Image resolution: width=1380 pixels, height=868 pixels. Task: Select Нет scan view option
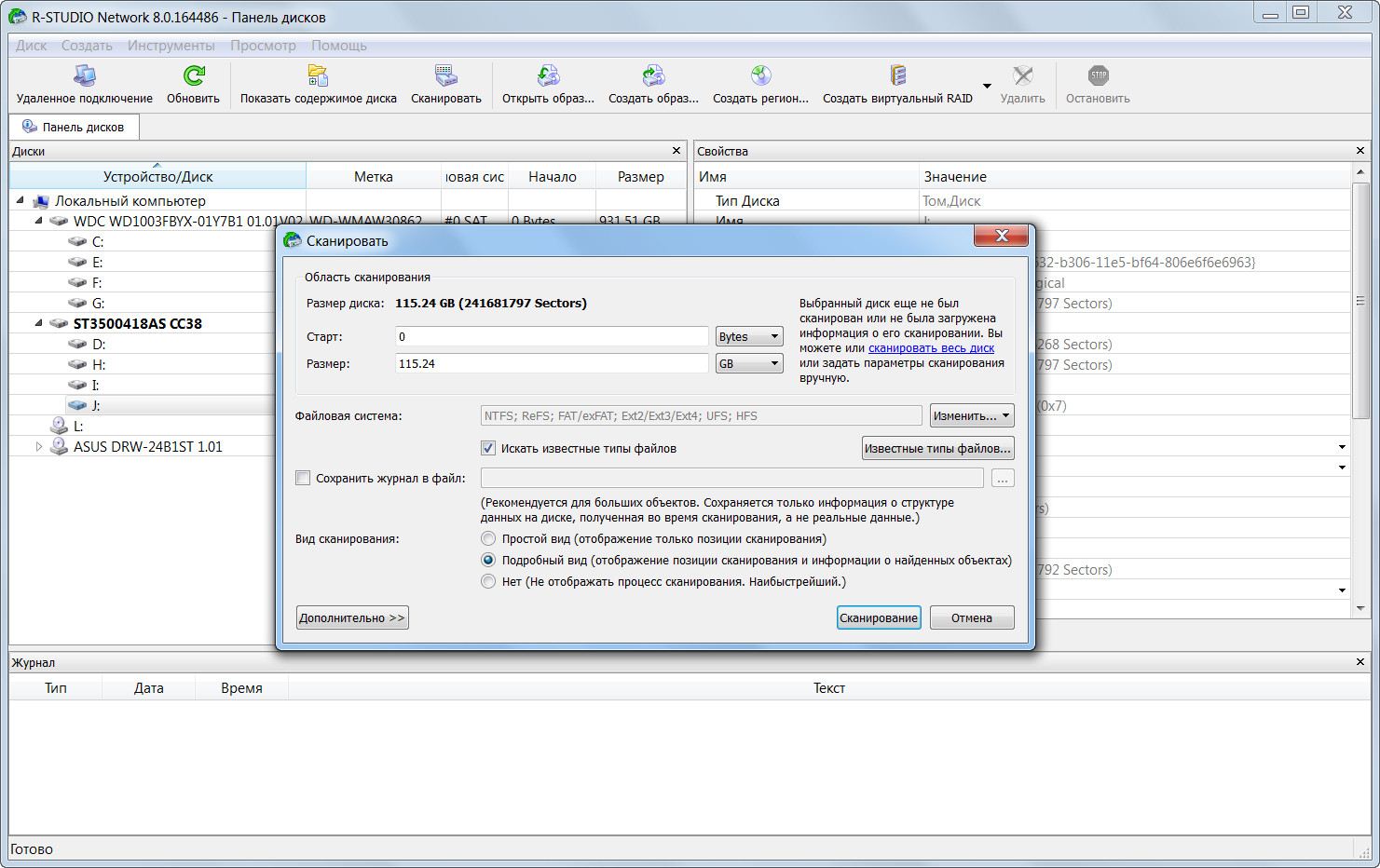(x=488, y=581)
